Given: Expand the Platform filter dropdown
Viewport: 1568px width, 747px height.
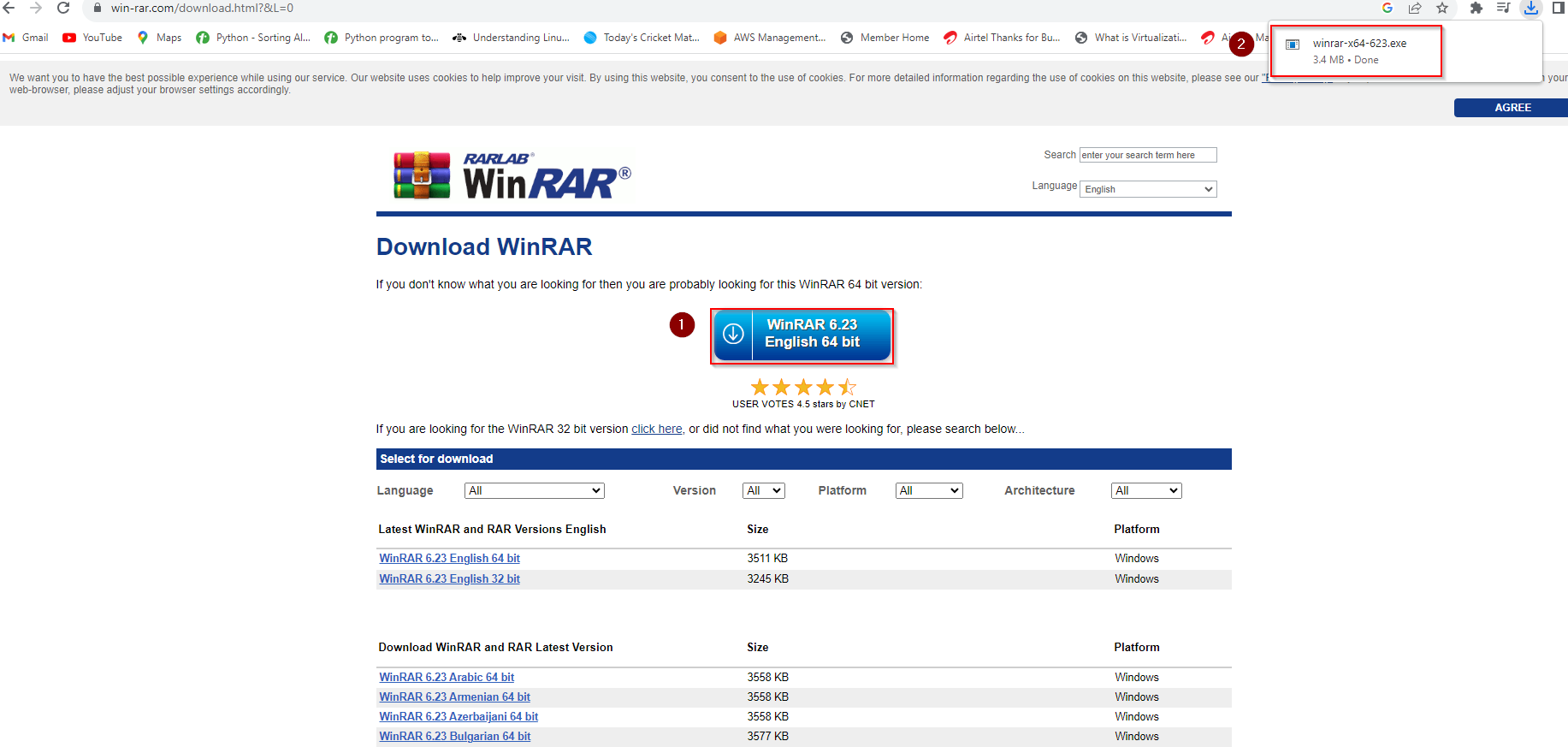Looking at the screenshot, I should [929, 490].
